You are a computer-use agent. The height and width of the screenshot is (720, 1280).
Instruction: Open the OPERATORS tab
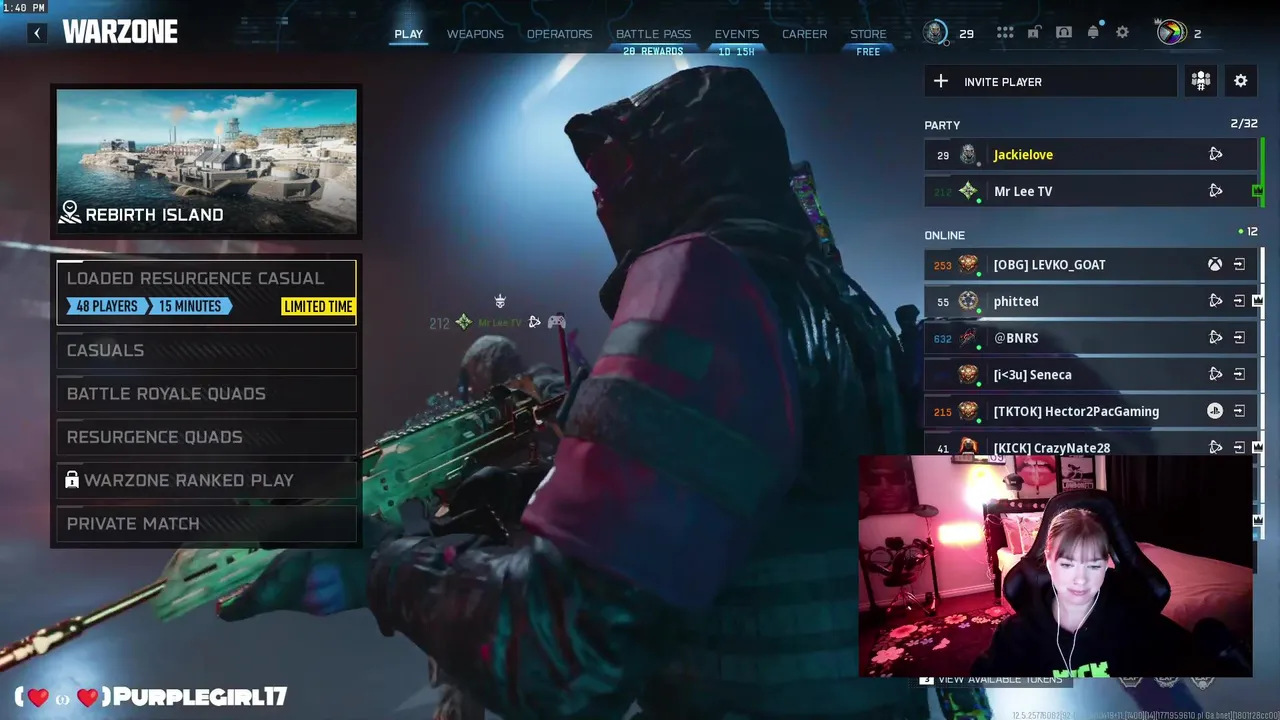coord(560,34)
